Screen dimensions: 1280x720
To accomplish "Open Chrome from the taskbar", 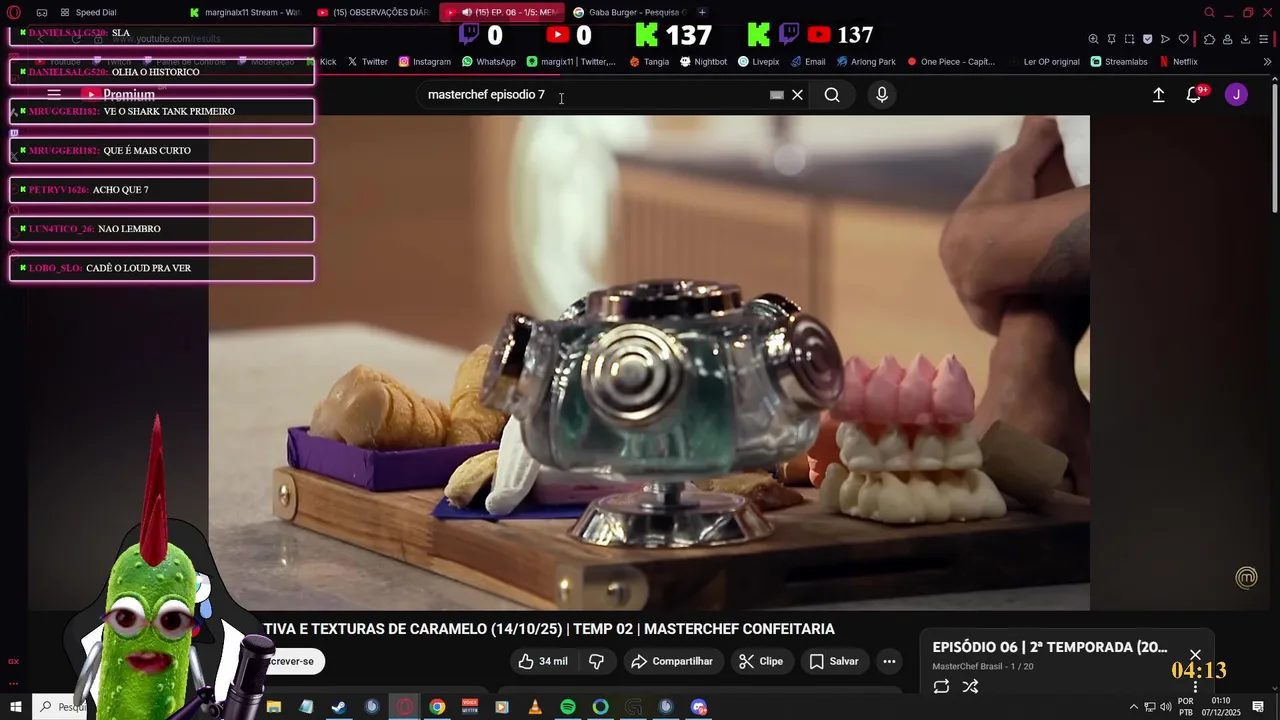I will pos(437,707).
